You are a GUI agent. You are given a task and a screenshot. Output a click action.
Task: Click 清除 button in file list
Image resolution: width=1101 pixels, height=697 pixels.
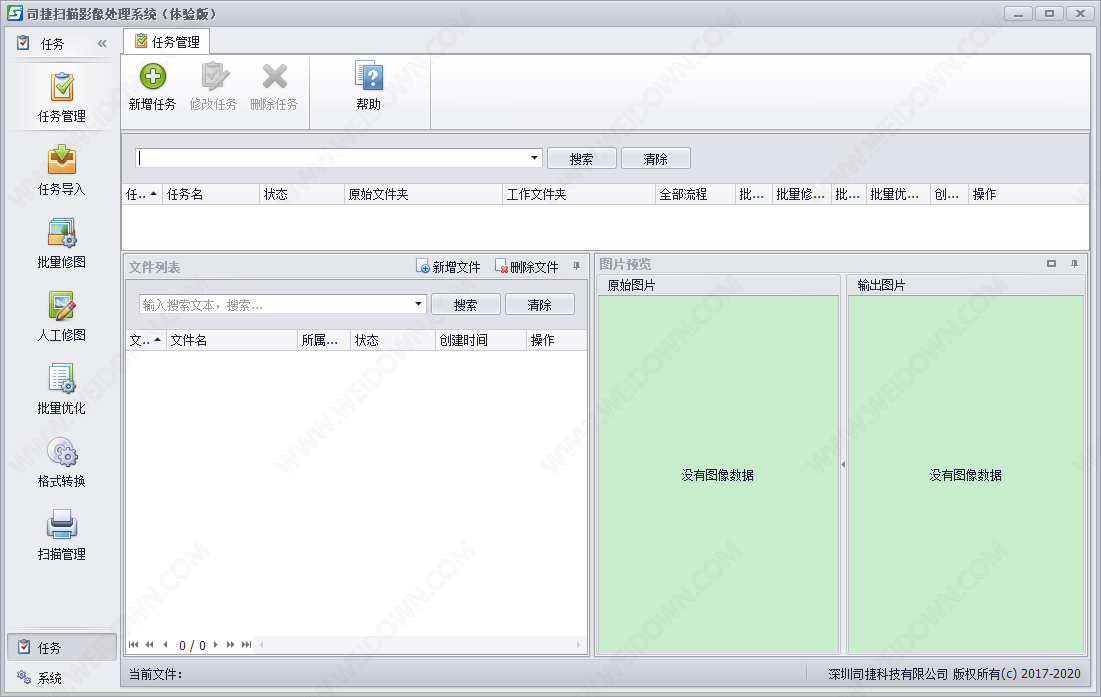pyautogui.click(x=539, y=305)
